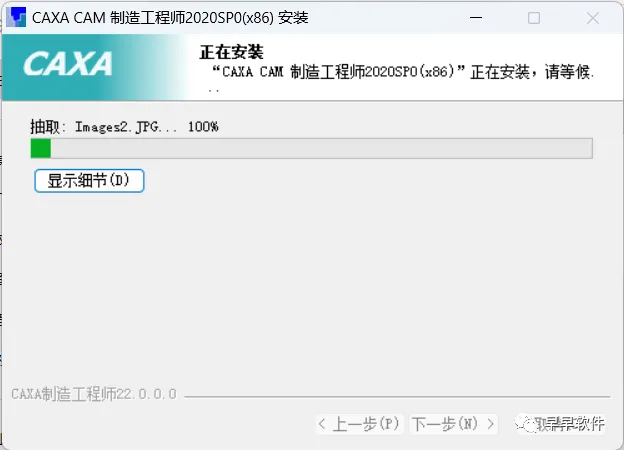Minimize the CAXA CAM installer window

click(x=476, y=18)
